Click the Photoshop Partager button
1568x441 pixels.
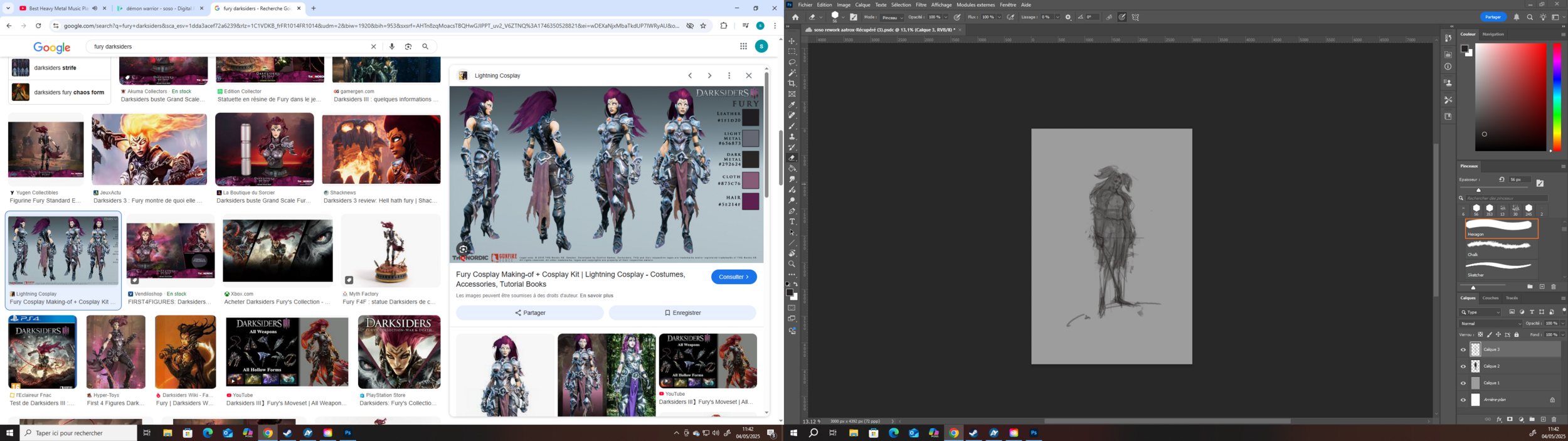click(1493, 17)
